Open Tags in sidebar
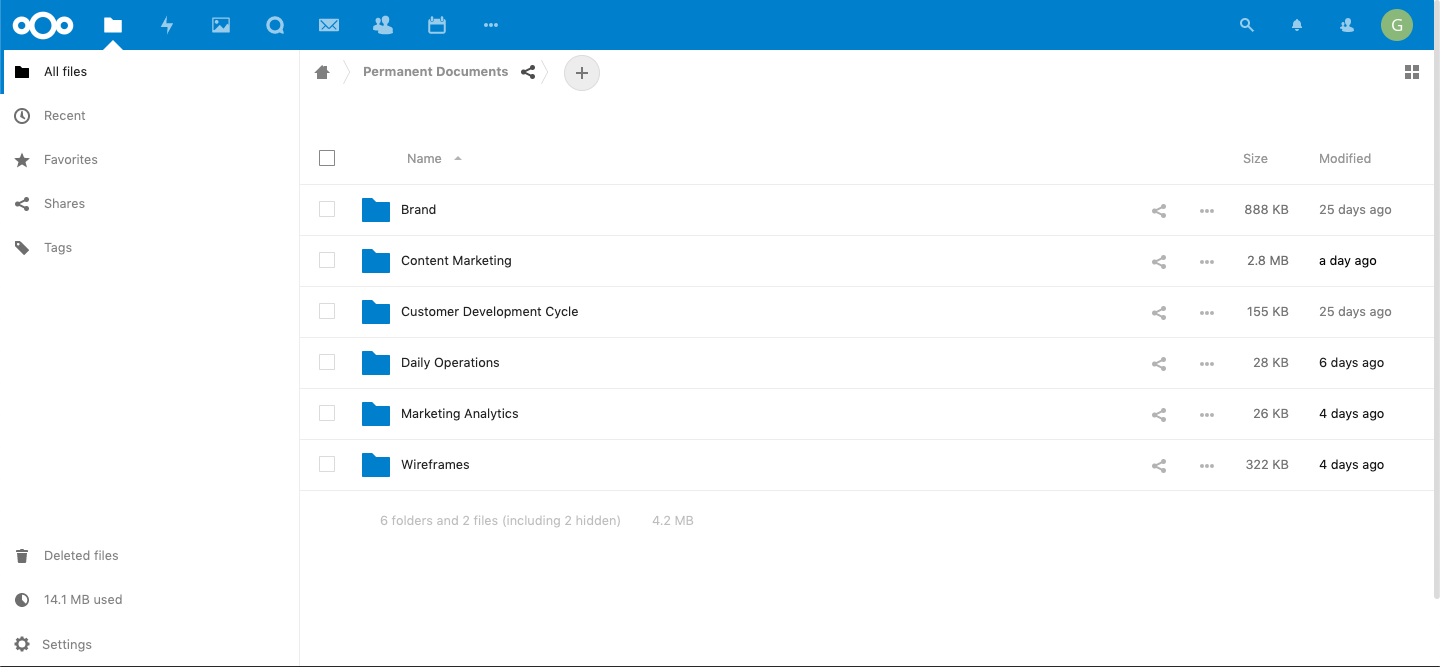The height and width of the screenshot is (667, 1440). (150, 248)
